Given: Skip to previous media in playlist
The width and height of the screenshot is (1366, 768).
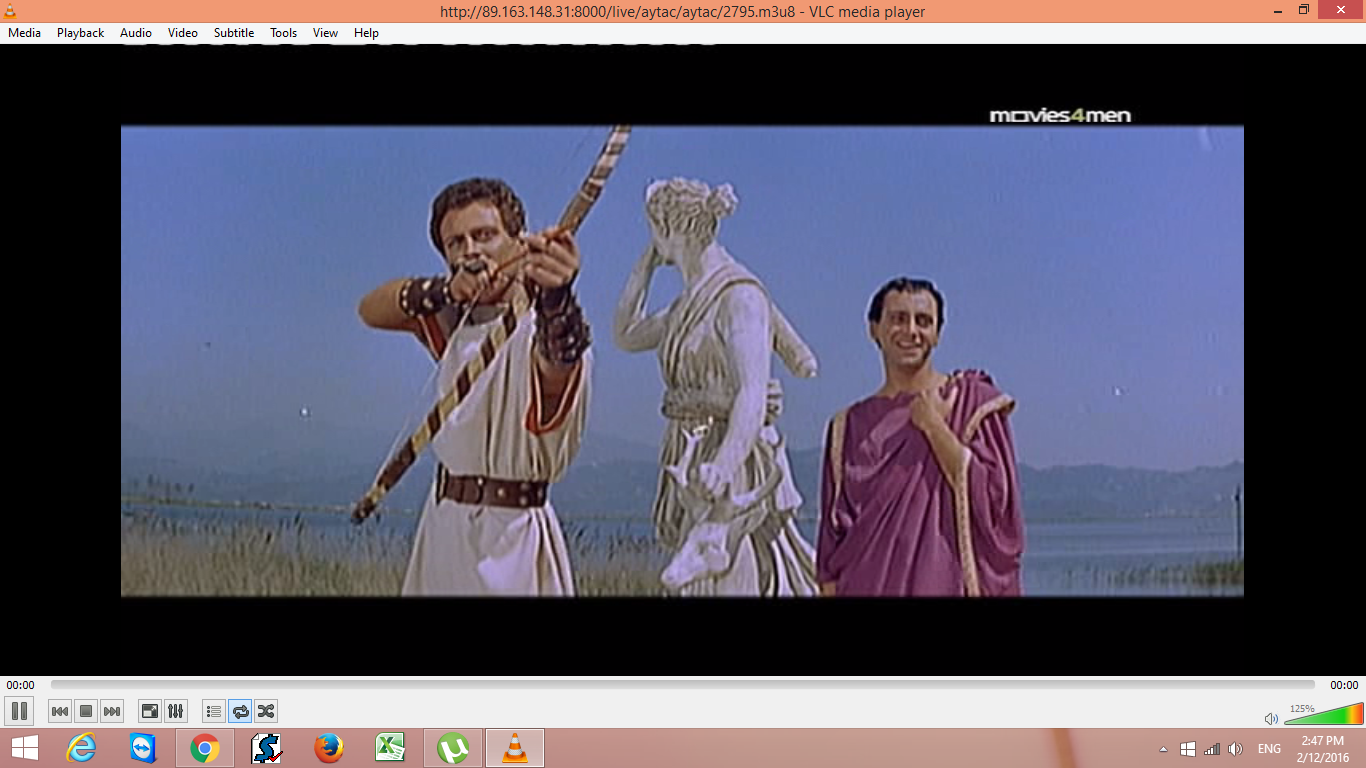Looking at the screenshot, I should tap(60, 711).
